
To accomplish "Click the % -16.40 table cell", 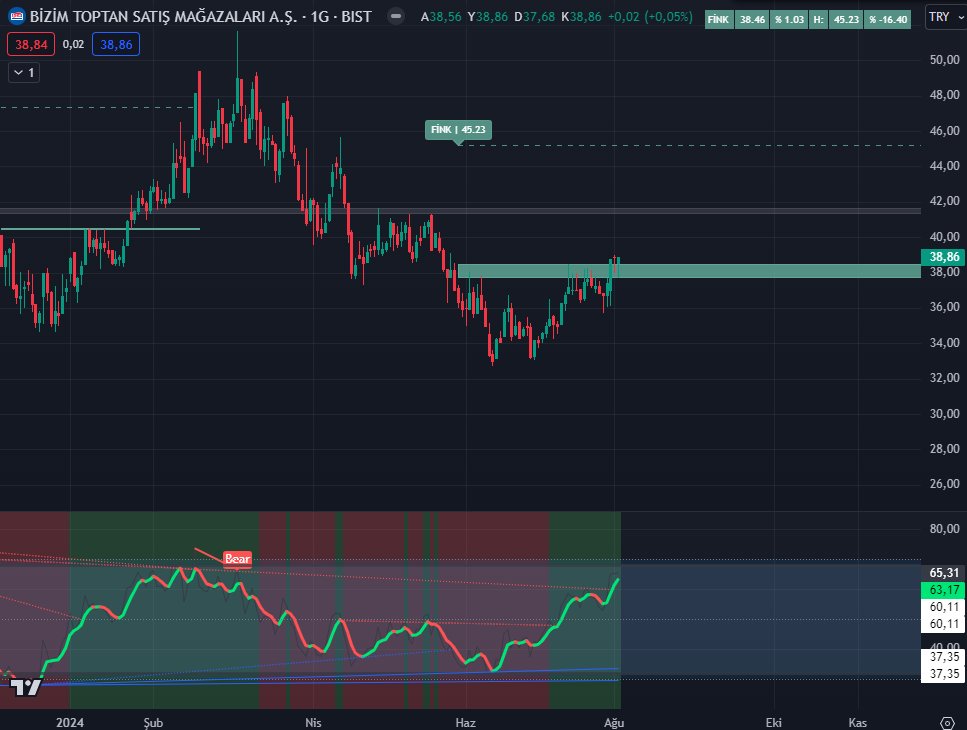I will 888,19.
